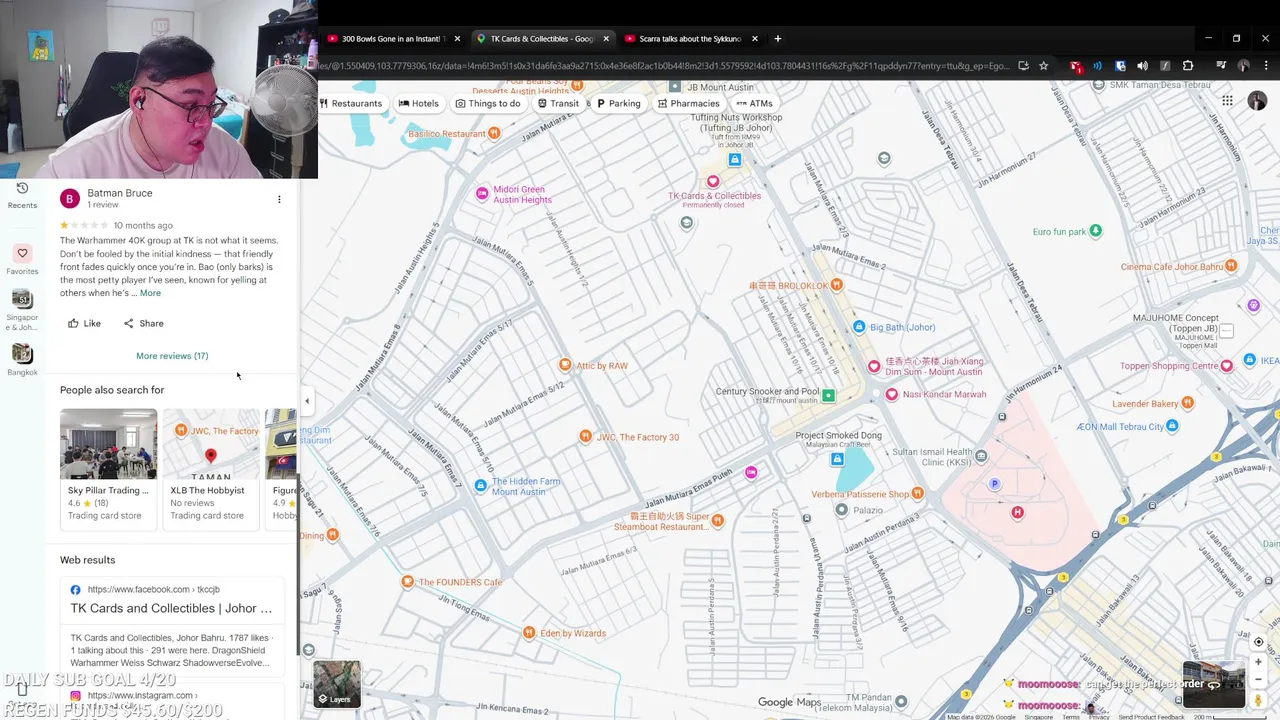Select the Midori Green Austin Heights pin
The width and height of the screenshot is (1280, 720).
coord(482,193)
